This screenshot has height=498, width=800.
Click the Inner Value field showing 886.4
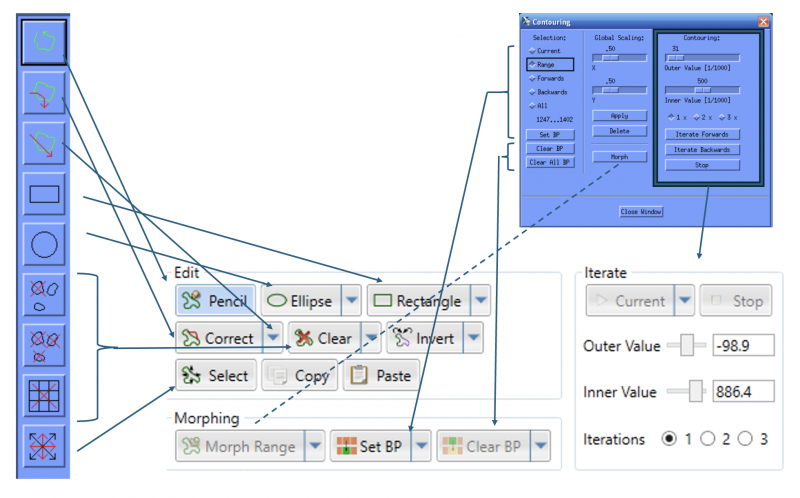(x=743, y=391)
